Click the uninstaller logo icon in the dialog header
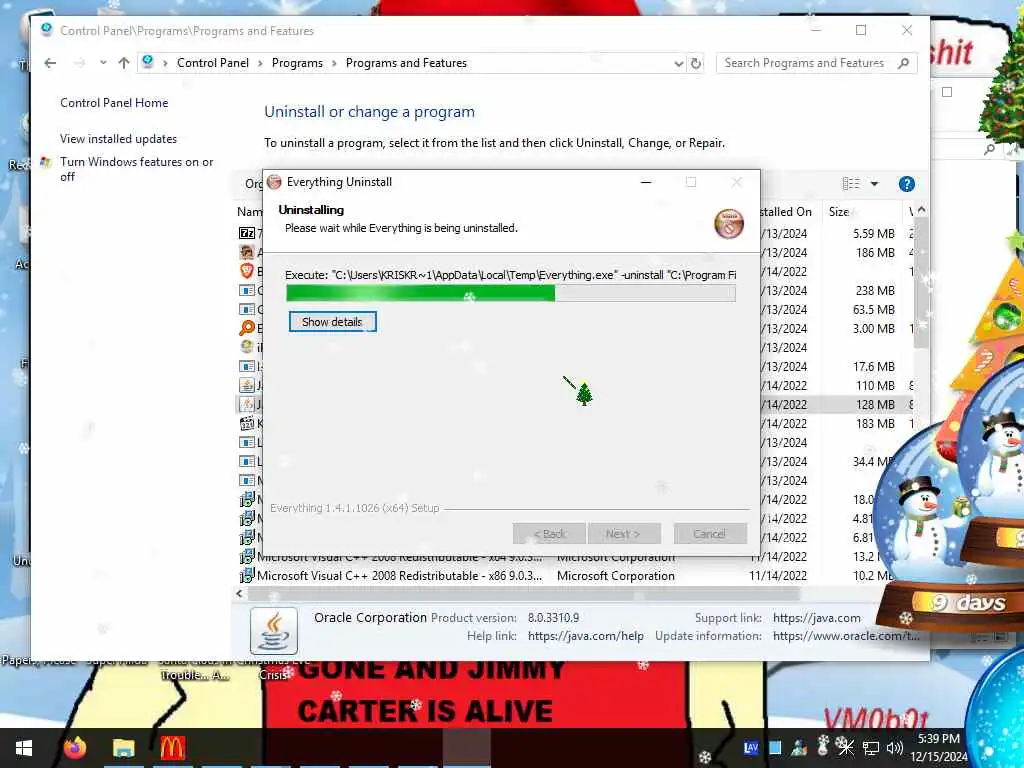The image size is (1024, 768). [x=729, y=224]
